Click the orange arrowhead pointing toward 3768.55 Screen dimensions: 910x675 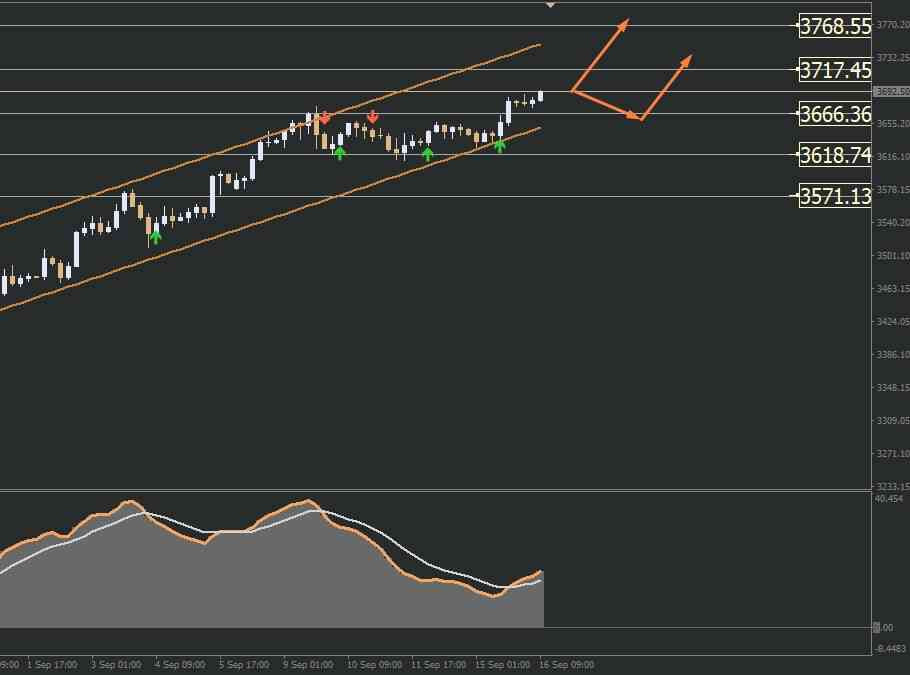(623, 25)
